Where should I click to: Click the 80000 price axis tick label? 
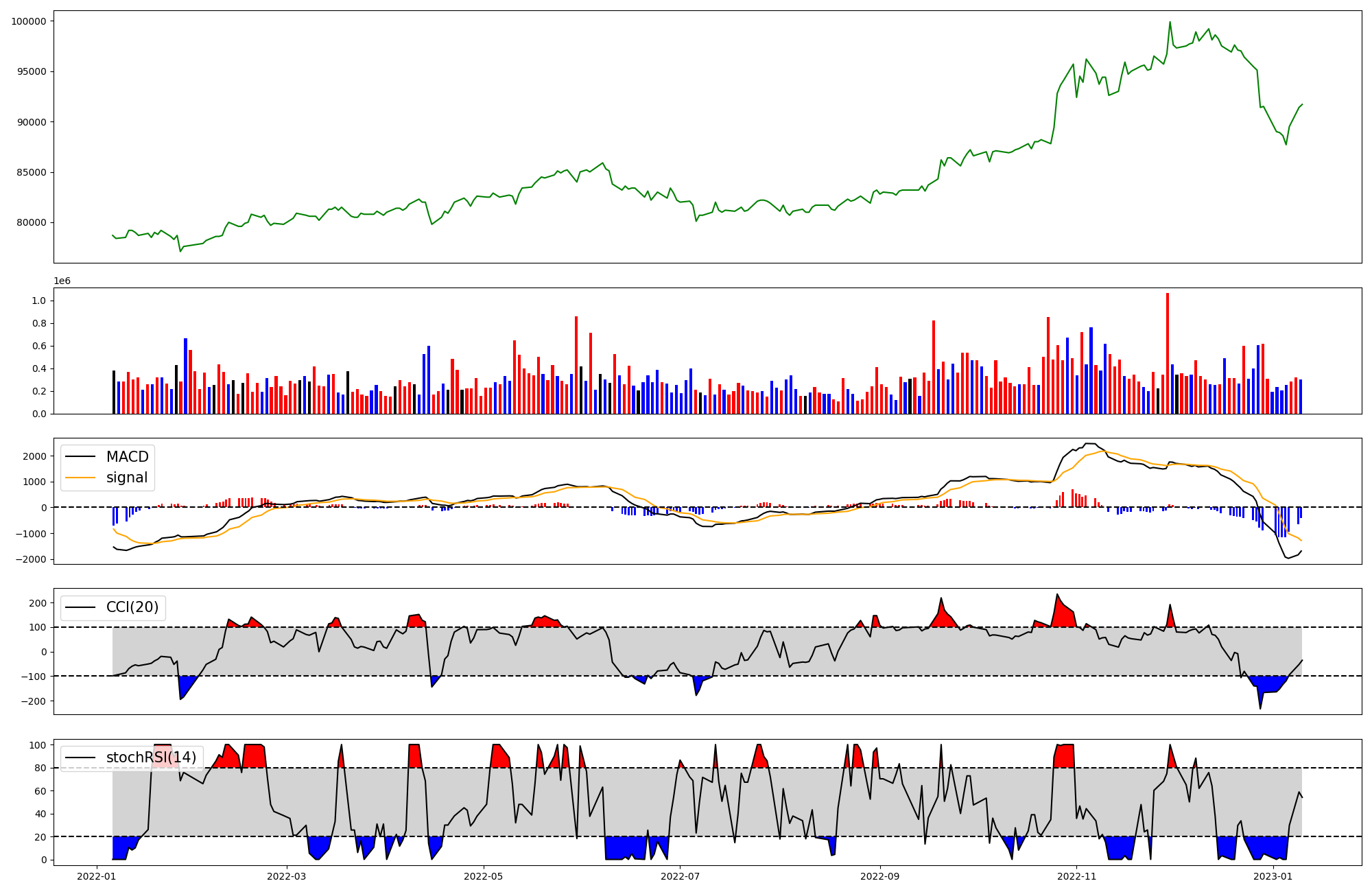[x=31, y=222]
